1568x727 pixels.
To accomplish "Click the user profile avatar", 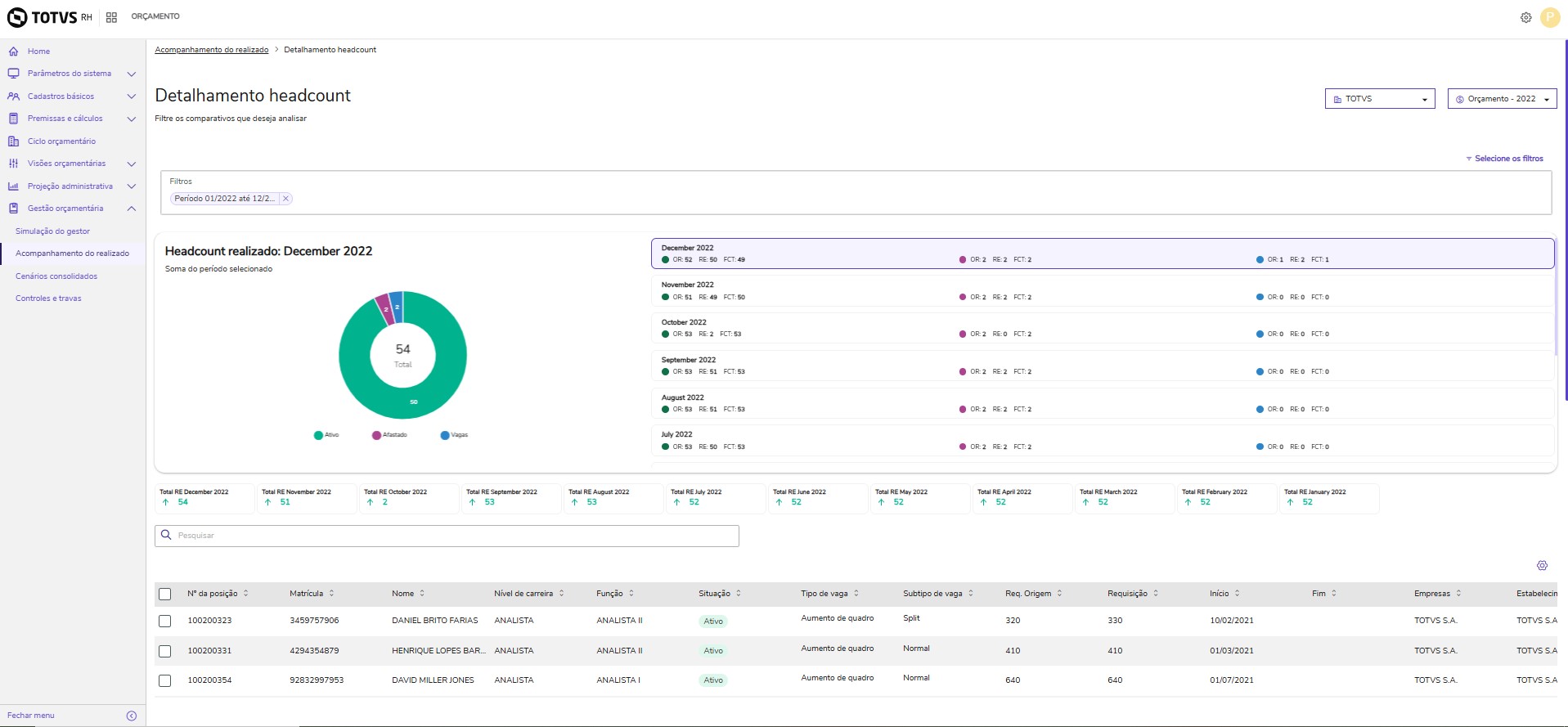I will pos(1549,17).
